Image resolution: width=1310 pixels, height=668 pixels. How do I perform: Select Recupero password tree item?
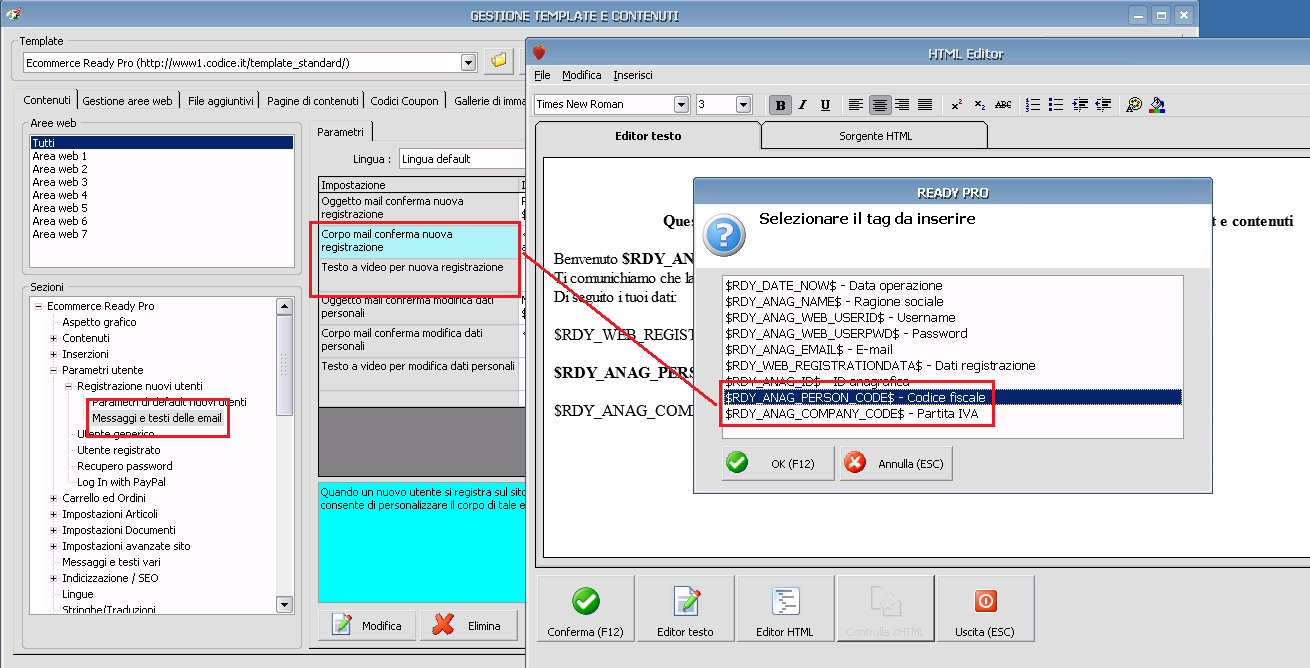125,466
